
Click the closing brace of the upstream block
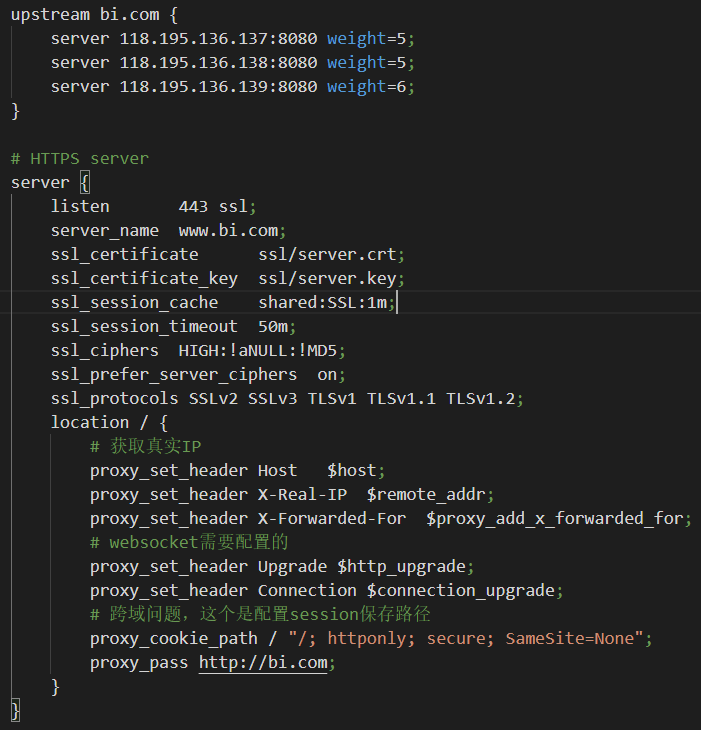pos(15,111)
